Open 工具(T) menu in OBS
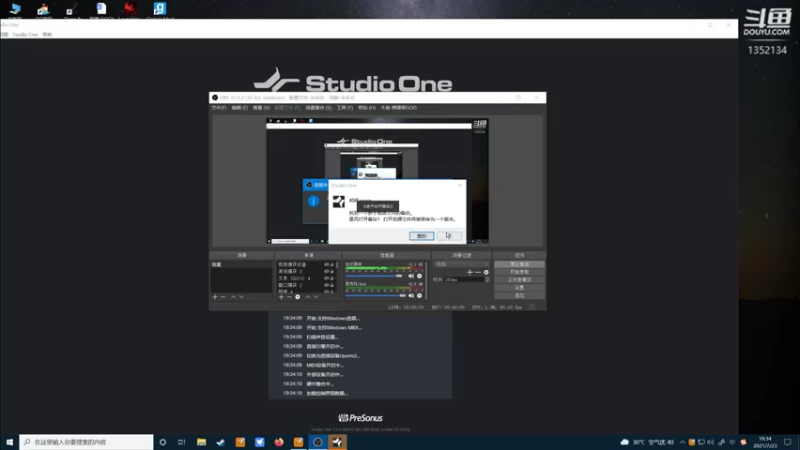800x450 pixels. pos(345,108)
